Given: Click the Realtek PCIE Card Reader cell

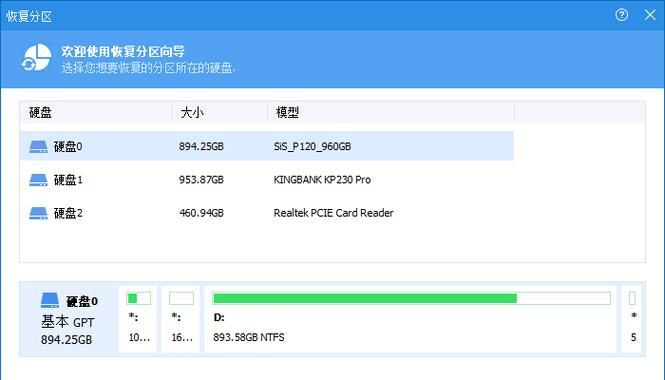Looking at the screenshot, I should pyautogui.click(x=333, y=213).
